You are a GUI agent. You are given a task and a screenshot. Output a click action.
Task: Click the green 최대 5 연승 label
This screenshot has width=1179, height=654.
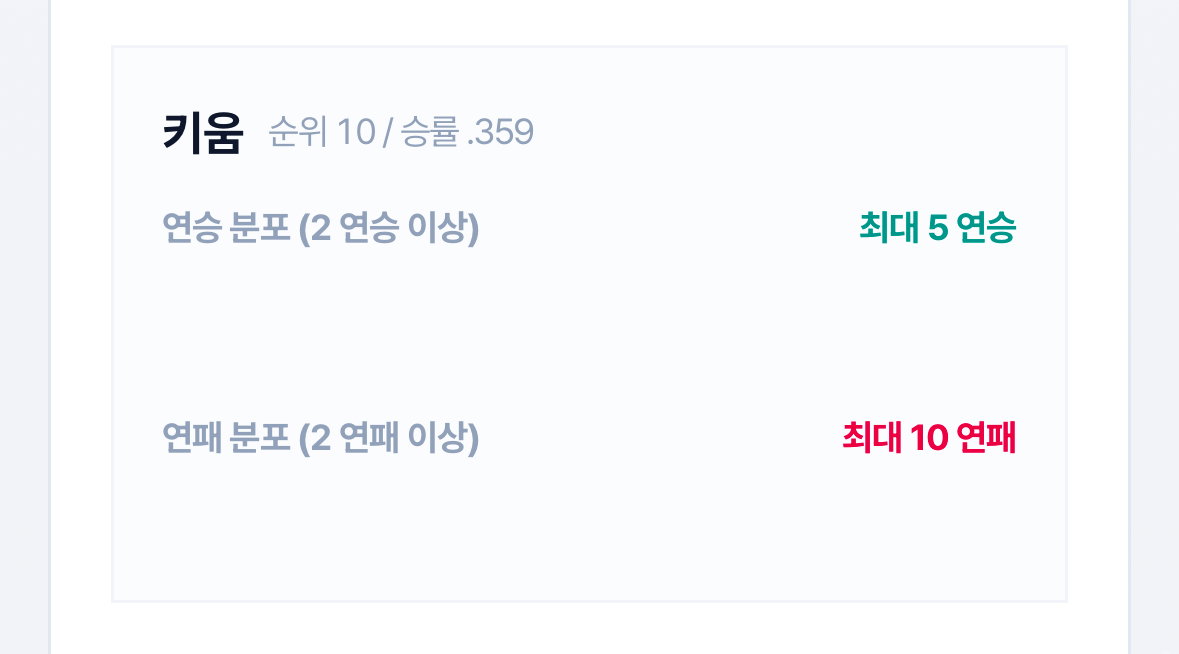click(937, 227)
